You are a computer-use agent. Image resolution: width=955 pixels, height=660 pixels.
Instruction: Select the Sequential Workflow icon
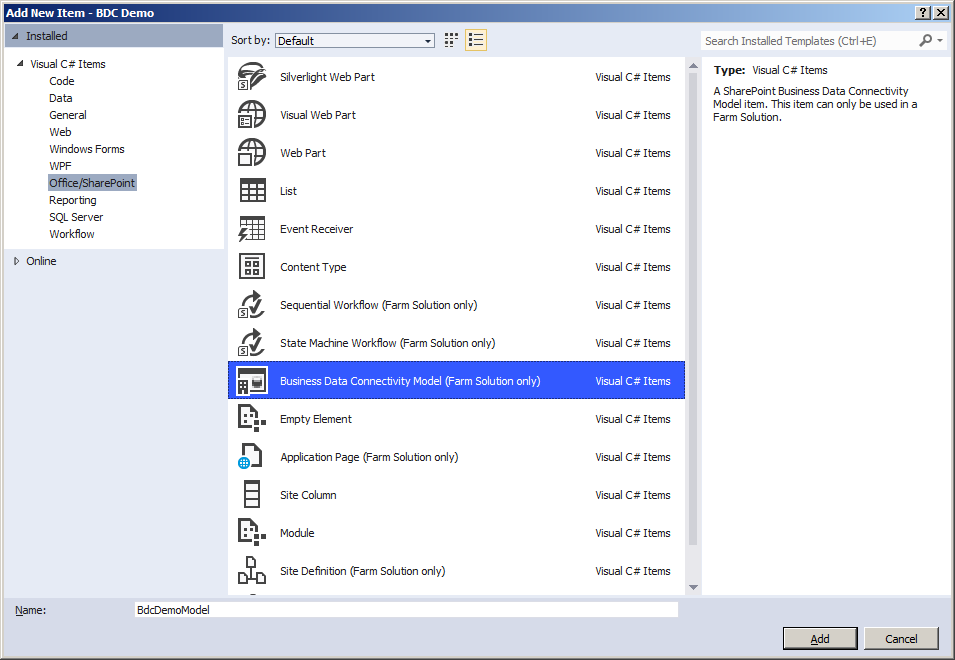tap(252, 305)
